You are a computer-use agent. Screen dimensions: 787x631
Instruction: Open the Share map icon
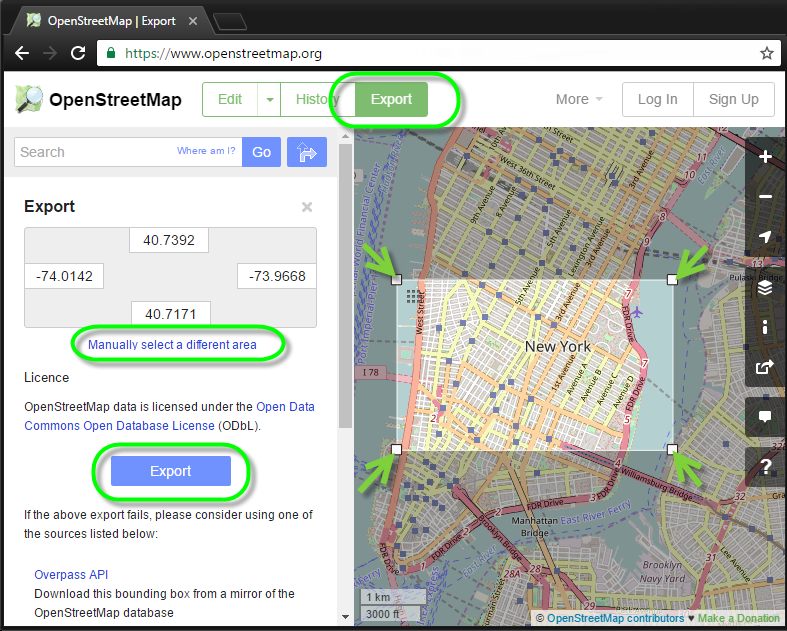(x=765, y=367)
